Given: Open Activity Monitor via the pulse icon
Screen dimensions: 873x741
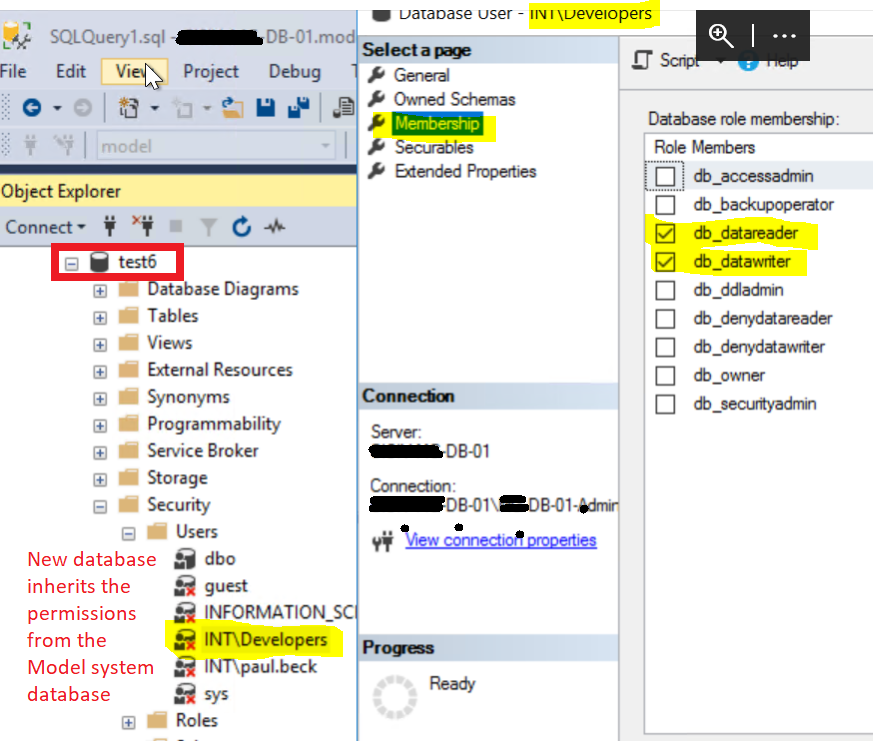Looking at the screenshot, I should [273, 227].
